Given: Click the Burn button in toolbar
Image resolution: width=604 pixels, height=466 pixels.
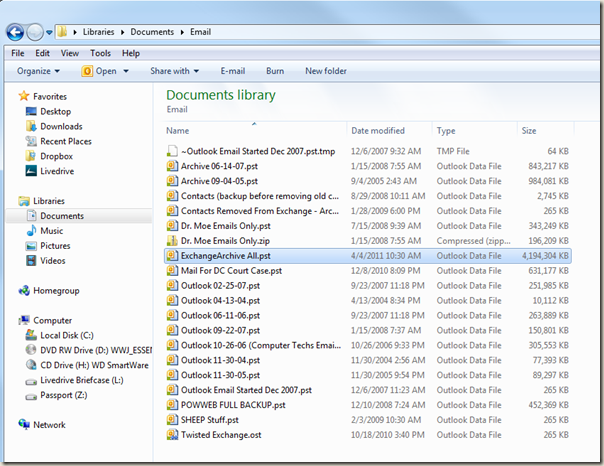Looking at the screenshot, I should tap(275, 71).
